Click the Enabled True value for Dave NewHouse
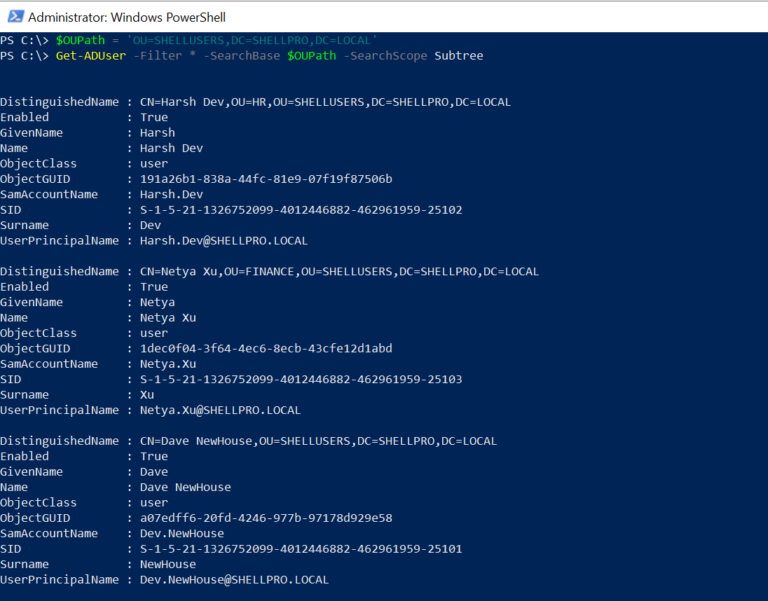The image size is (768, 601). [154, 456]
